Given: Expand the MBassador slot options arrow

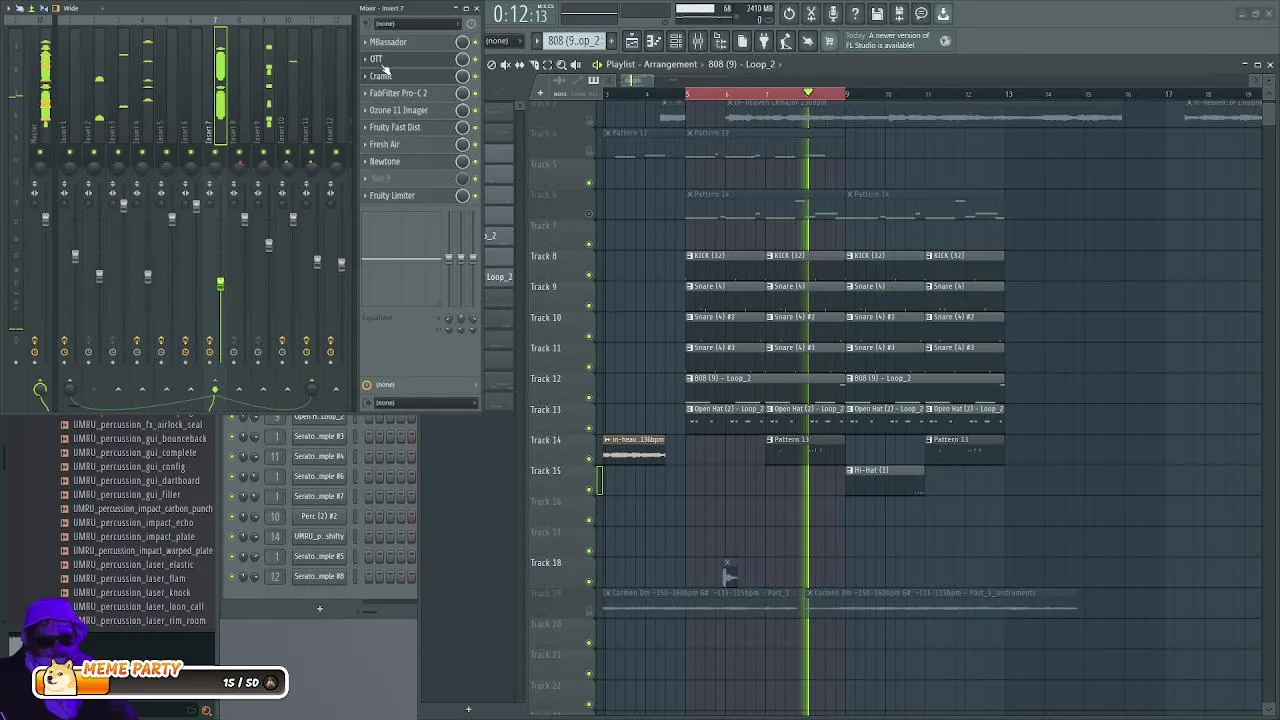Looking at the screenshot, I should tap(365, 42).
